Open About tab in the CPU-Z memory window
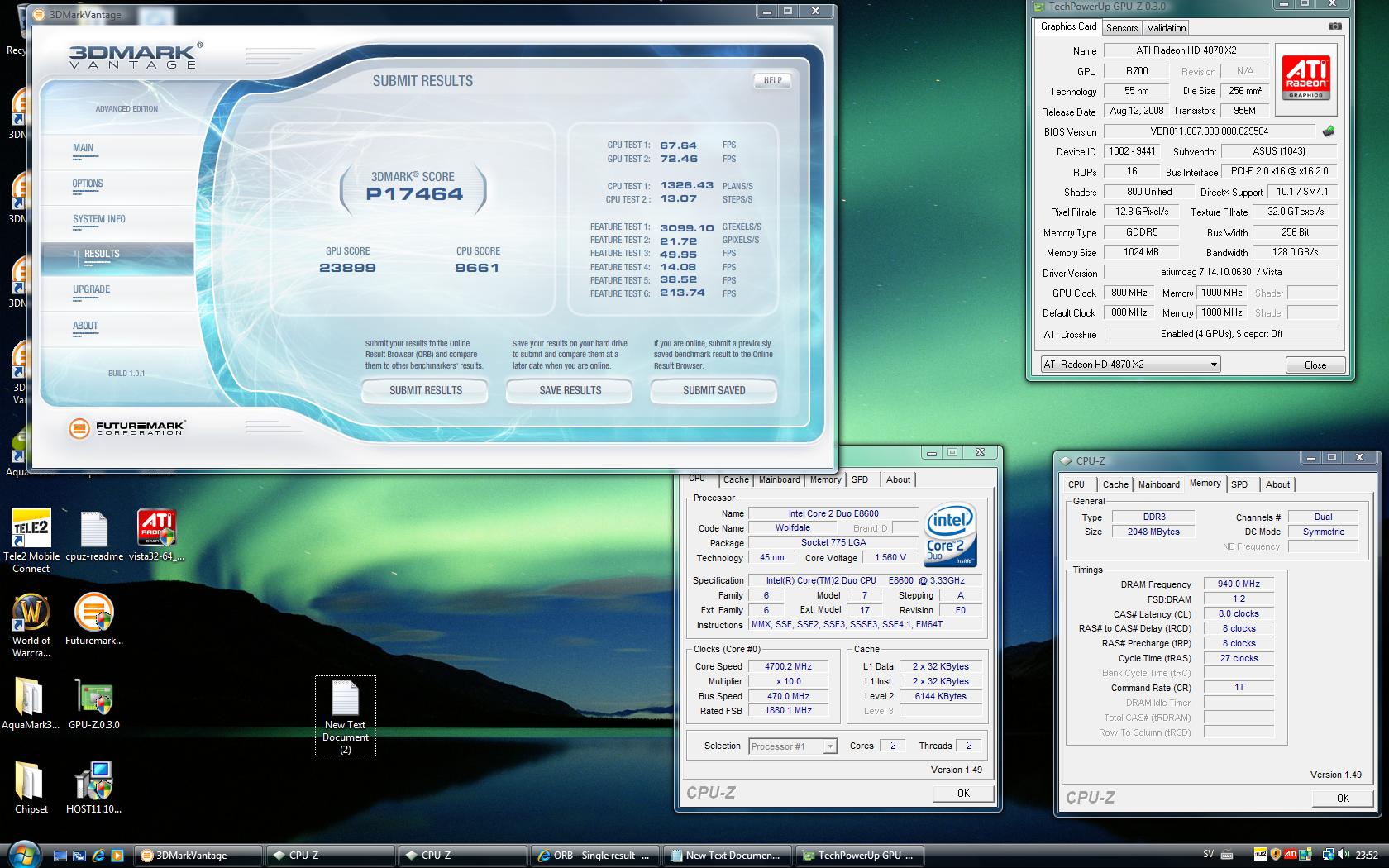 [x=1277, y=484]
